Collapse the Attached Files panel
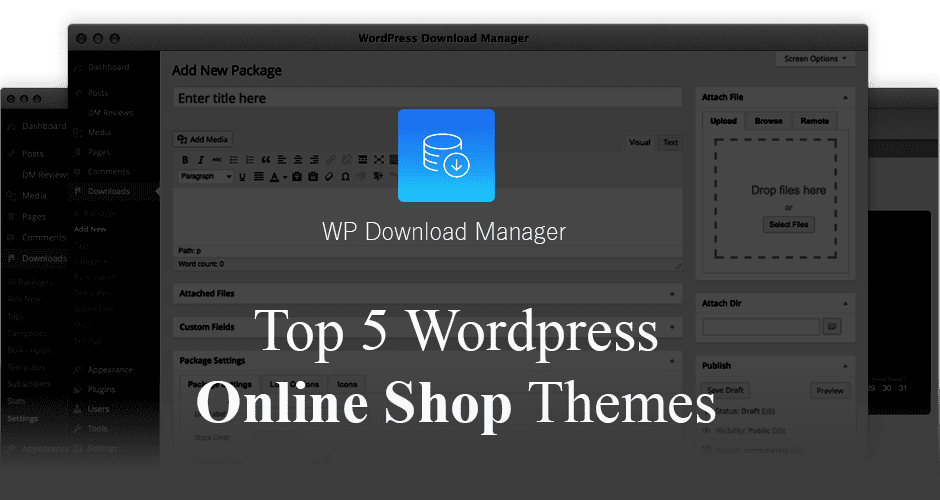 coord(676,294)
